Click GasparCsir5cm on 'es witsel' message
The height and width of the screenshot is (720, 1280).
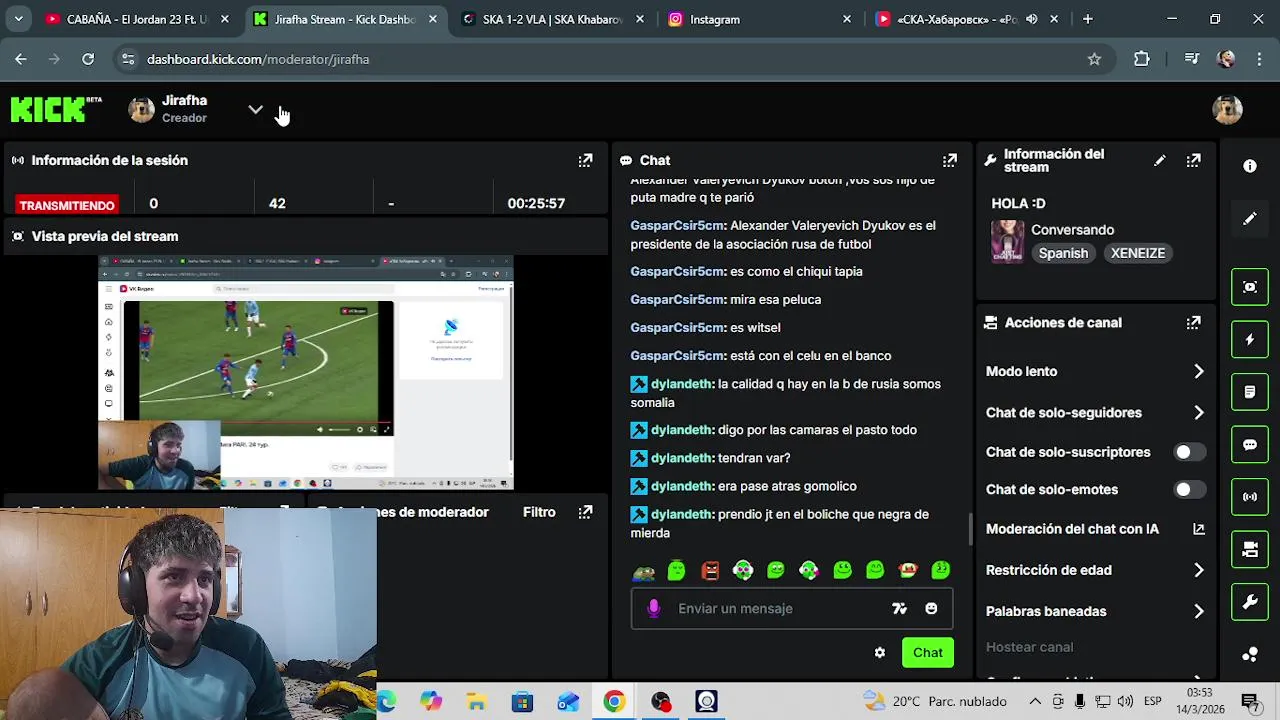pos(677,327)
